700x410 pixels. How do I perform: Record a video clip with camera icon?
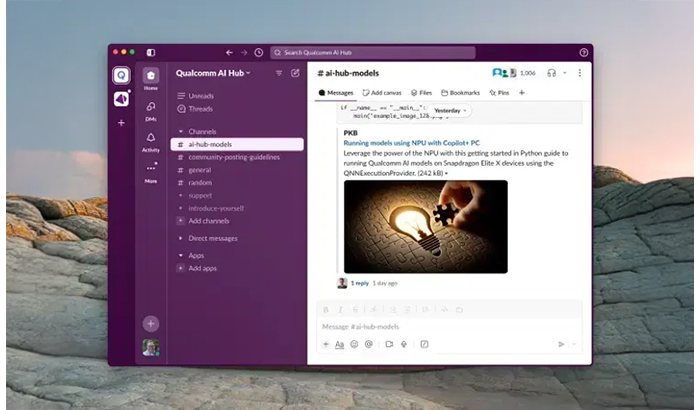[389, 344]
